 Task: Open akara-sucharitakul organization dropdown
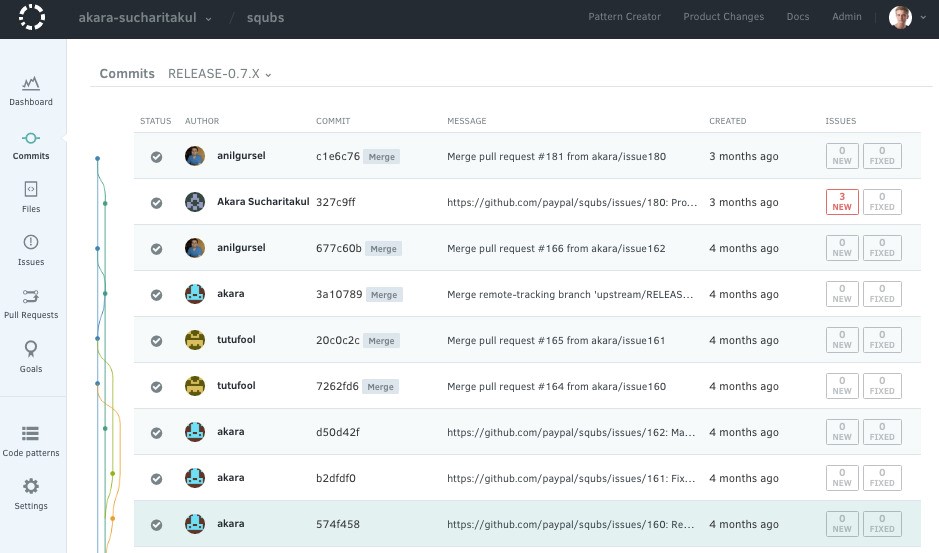coord(145,18)
